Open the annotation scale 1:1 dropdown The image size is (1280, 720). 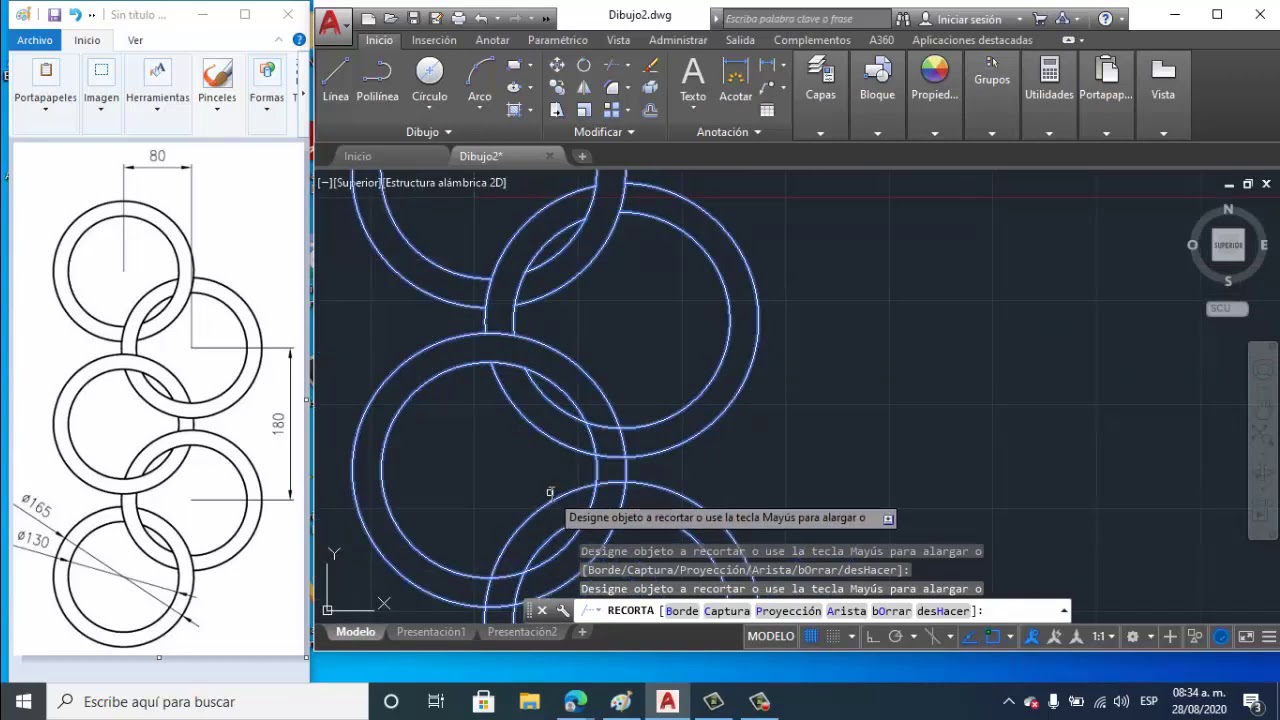click(x=1103, y=636)
